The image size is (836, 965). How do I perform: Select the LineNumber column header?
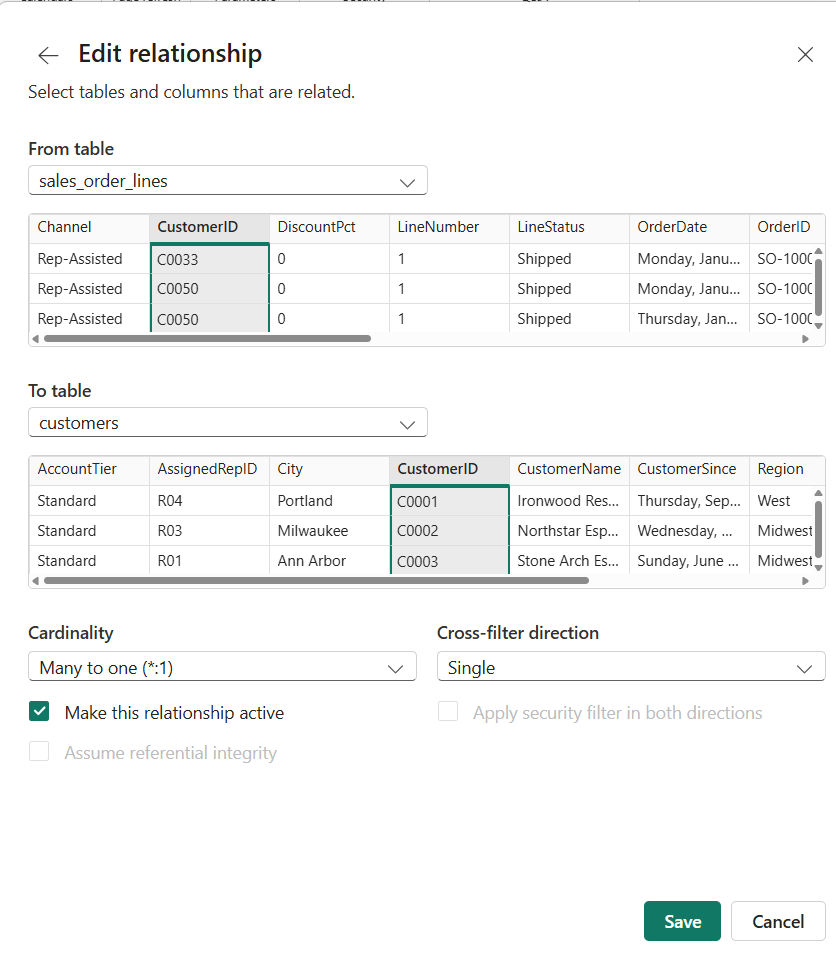pyautogui.click(x=449, y=227)
